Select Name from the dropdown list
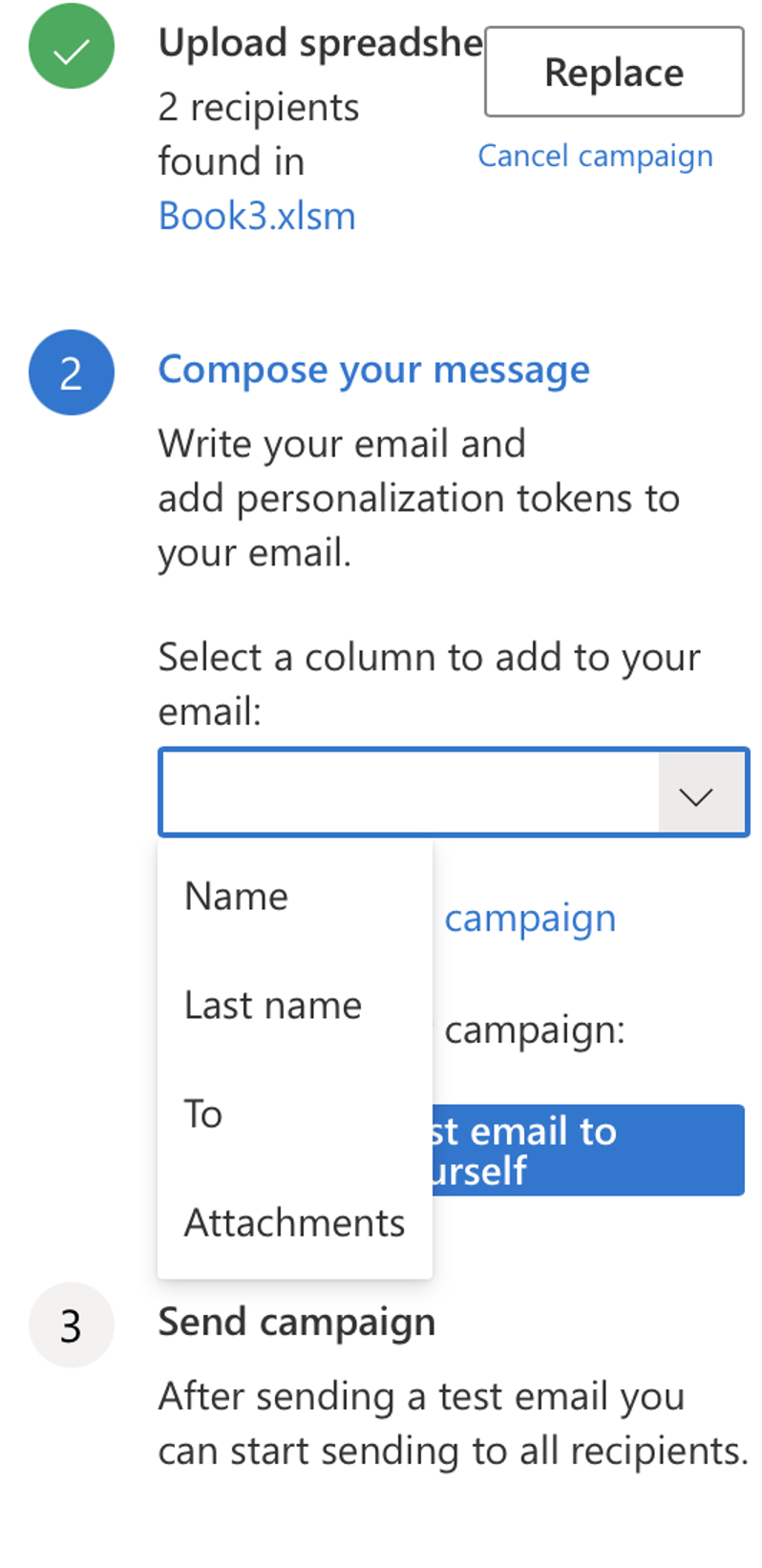The height and width of the screenshot is (1568, 762). click(x=236, y=896)
